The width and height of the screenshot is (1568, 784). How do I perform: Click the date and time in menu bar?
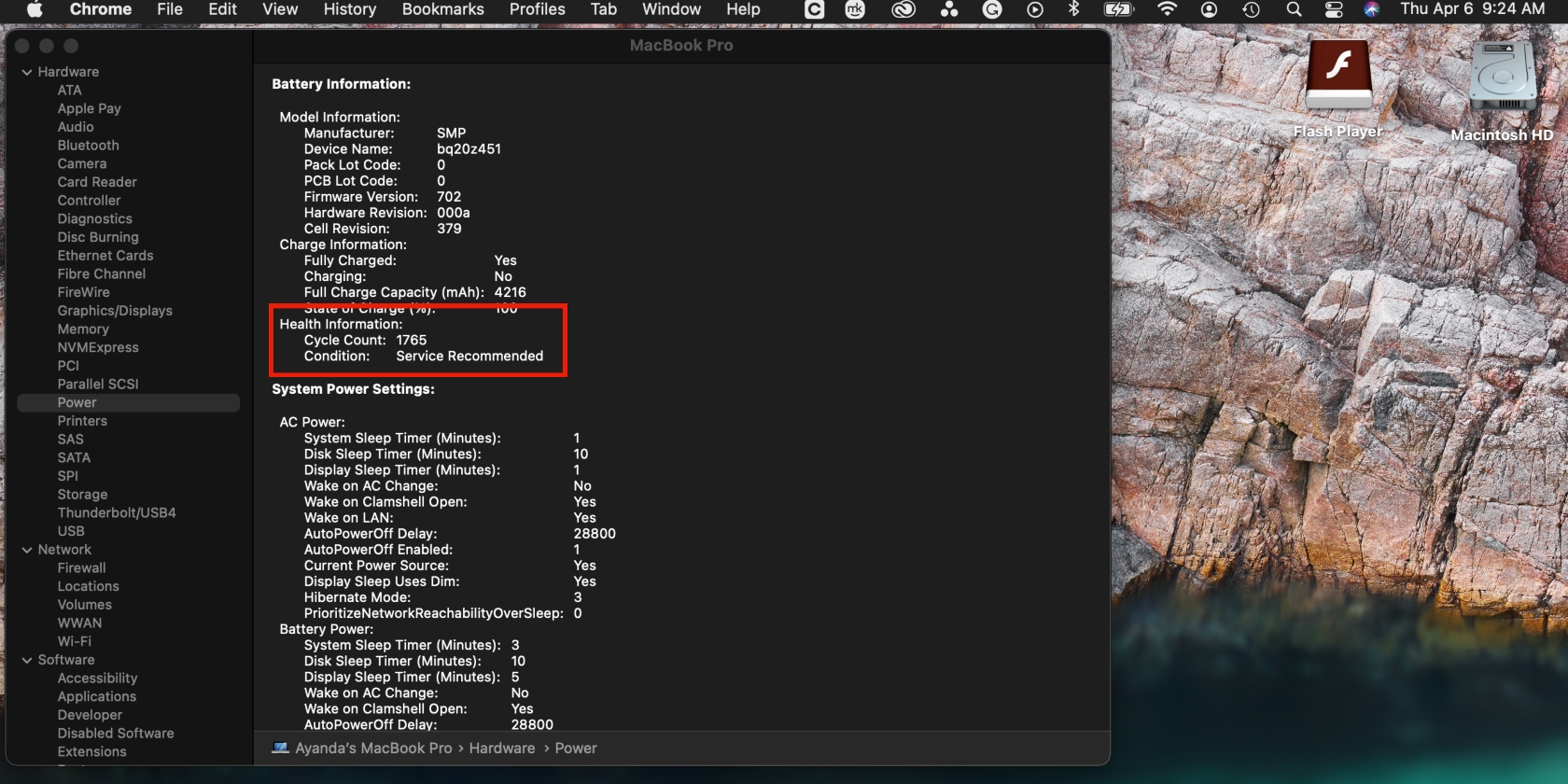click(1472, 9)
